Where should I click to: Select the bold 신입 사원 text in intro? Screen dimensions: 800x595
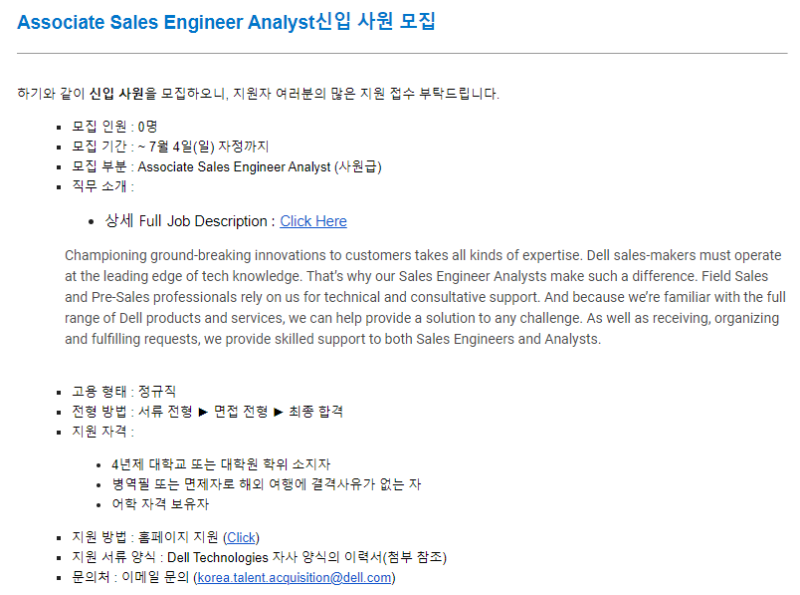[x=116, y=94]
